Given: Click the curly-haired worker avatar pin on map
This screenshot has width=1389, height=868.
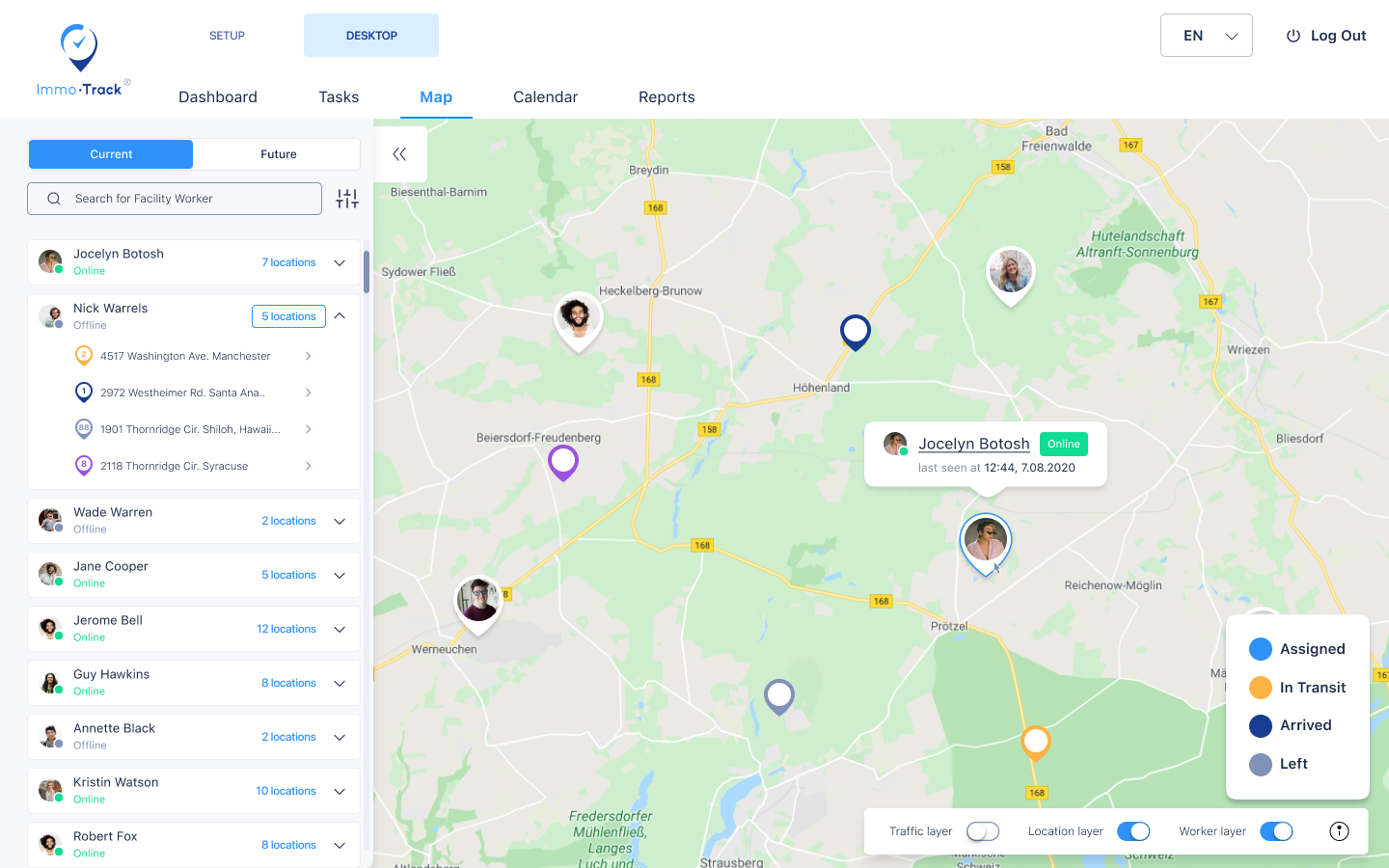Looking at the screenshot, I should [578, 320].
